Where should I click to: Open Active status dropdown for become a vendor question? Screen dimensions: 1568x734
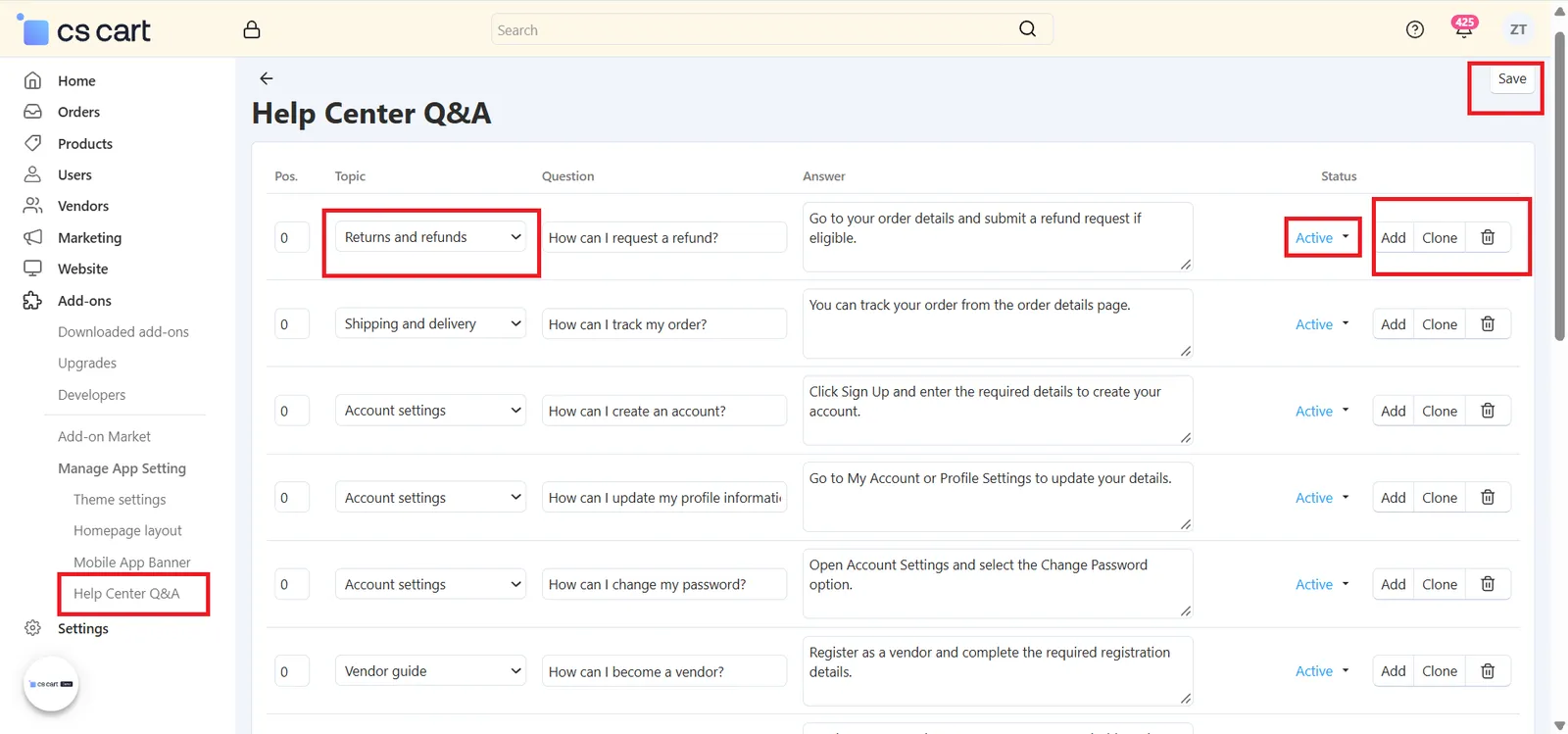tap(1322, 671)
